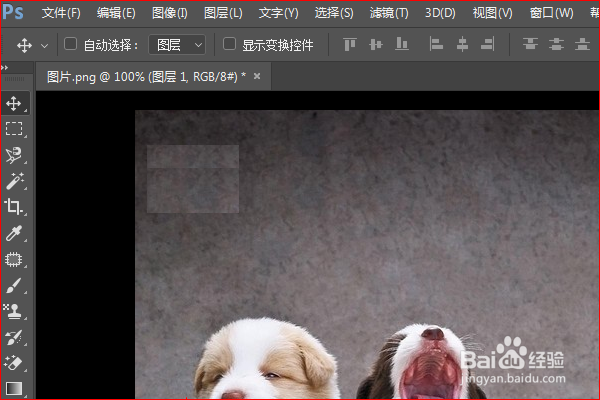The image size is (600, 400).
Task: Expand the toolbox double-arrow
Action: [5, 68]
